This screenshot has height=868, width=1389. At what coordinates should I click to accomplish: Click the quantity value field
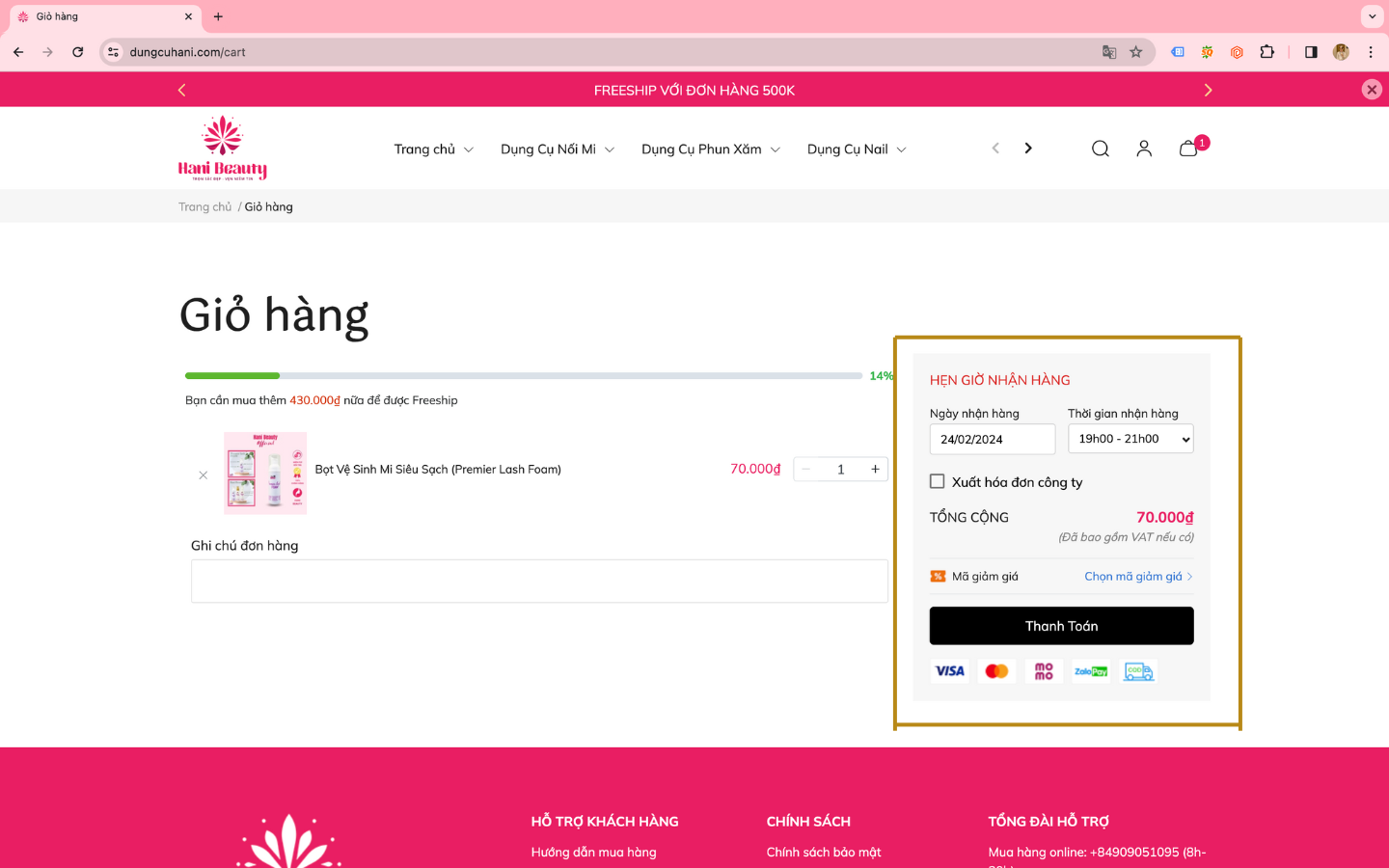pyautogui.click(x=841, y=470)
